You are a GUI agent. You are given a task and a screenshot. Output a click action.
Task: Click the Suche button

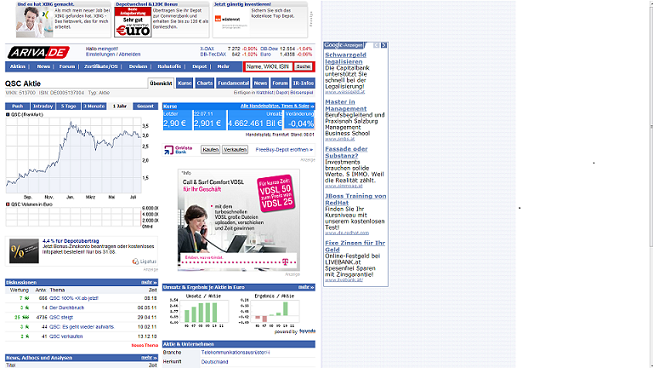pos(303,67)
